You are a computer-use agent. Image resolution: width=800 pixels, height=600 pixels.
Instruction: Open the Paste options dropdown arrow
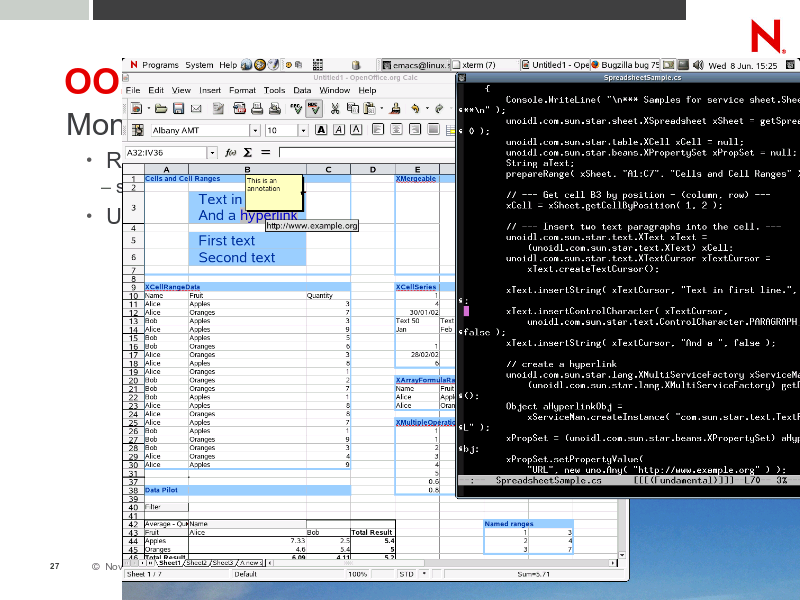[x=382, y=108]
